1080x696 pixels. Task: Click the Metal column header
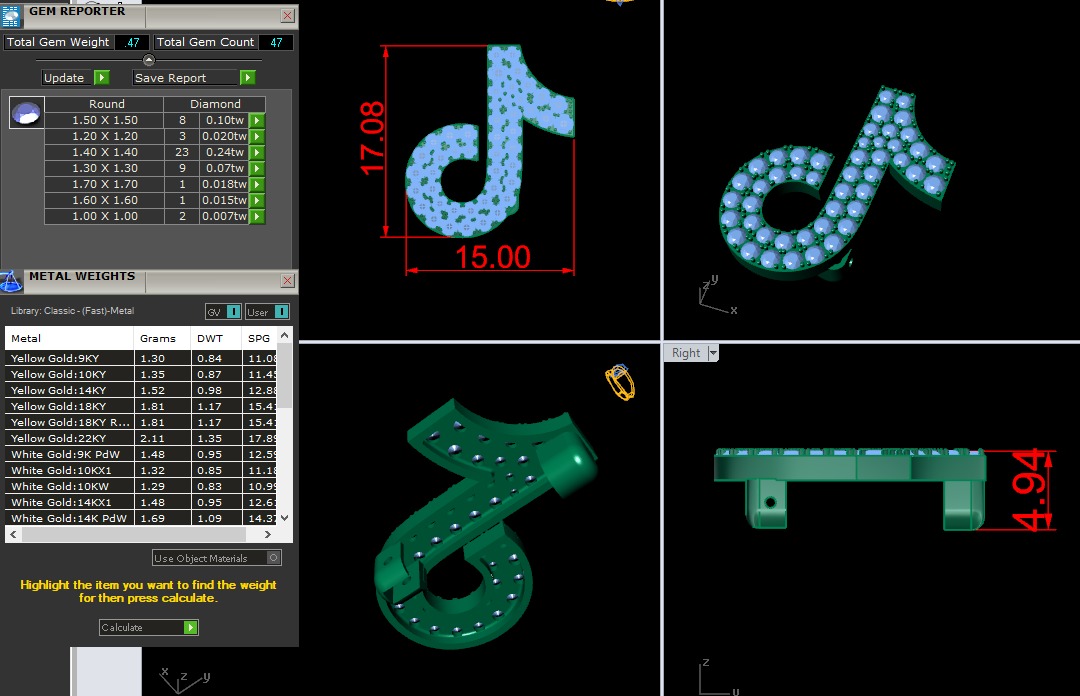[69, 338]
